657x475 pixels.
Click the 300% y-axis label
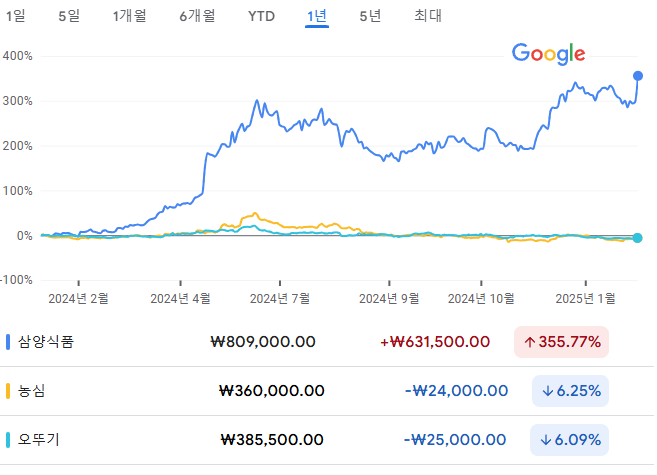coord(18,101)
